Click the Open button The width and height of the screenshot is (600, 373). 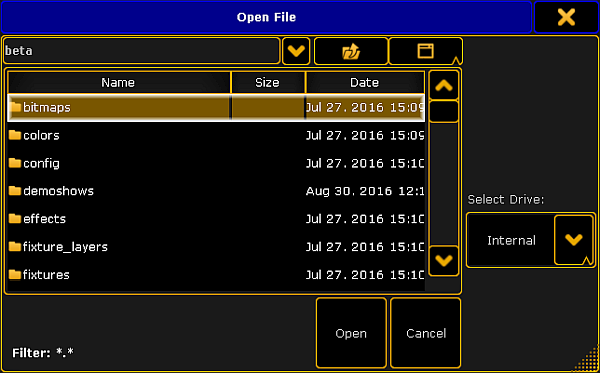[351, 333]
